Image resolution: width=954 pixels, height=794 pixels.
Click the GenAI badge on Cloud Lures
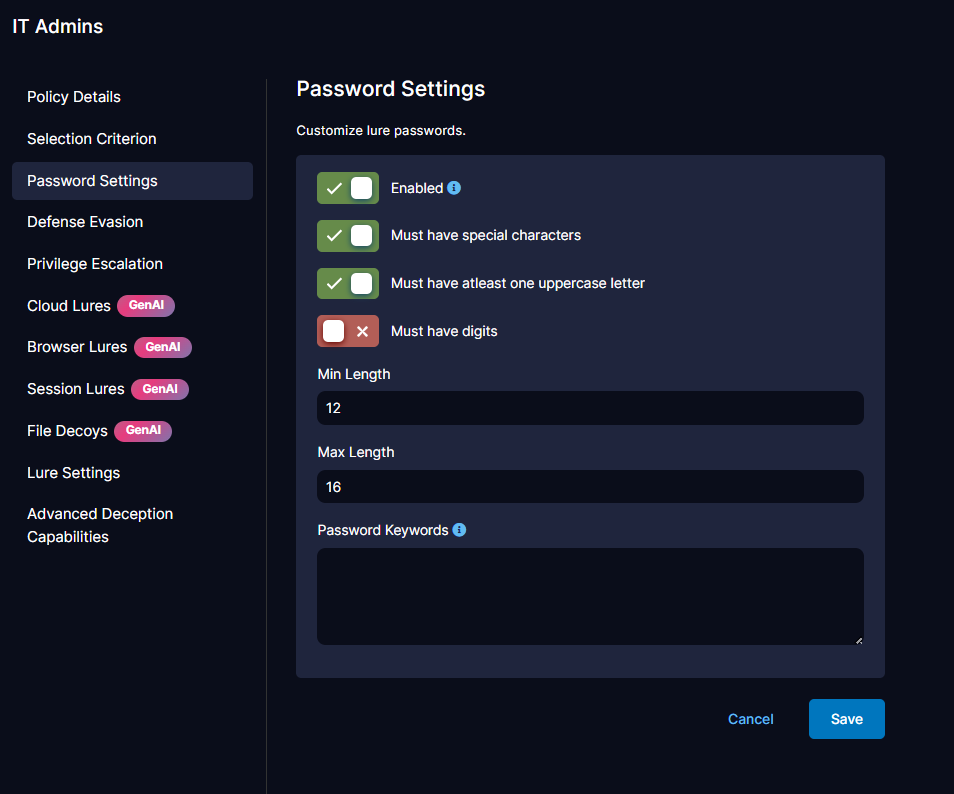(146, 306)
